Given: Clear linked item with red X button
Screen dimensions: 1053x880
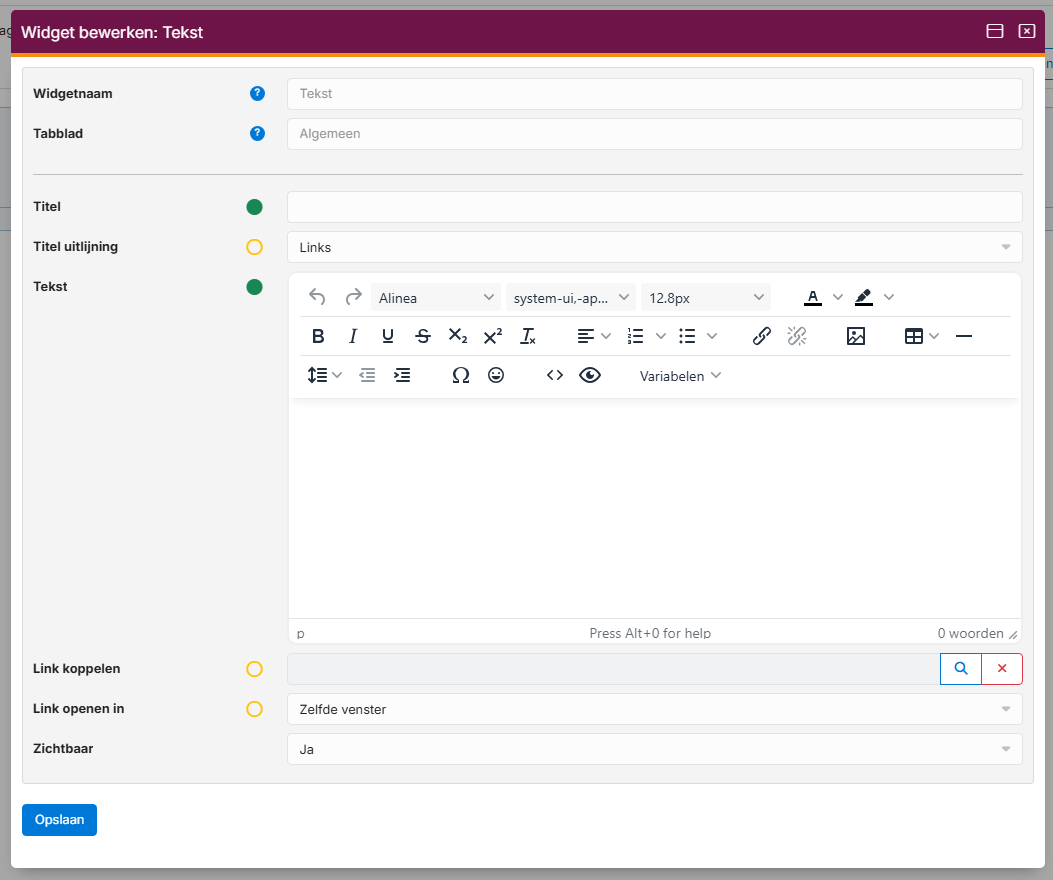Looking at the screenshot, I should (x=1002, y=669).
